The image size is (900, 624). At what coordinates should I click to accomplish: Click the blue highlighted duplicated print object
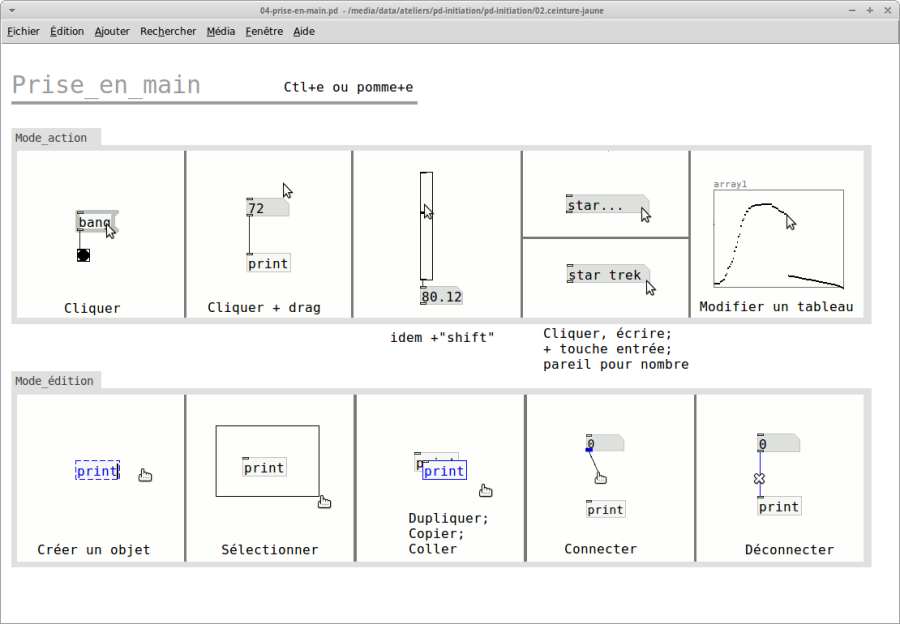point(444,471)
